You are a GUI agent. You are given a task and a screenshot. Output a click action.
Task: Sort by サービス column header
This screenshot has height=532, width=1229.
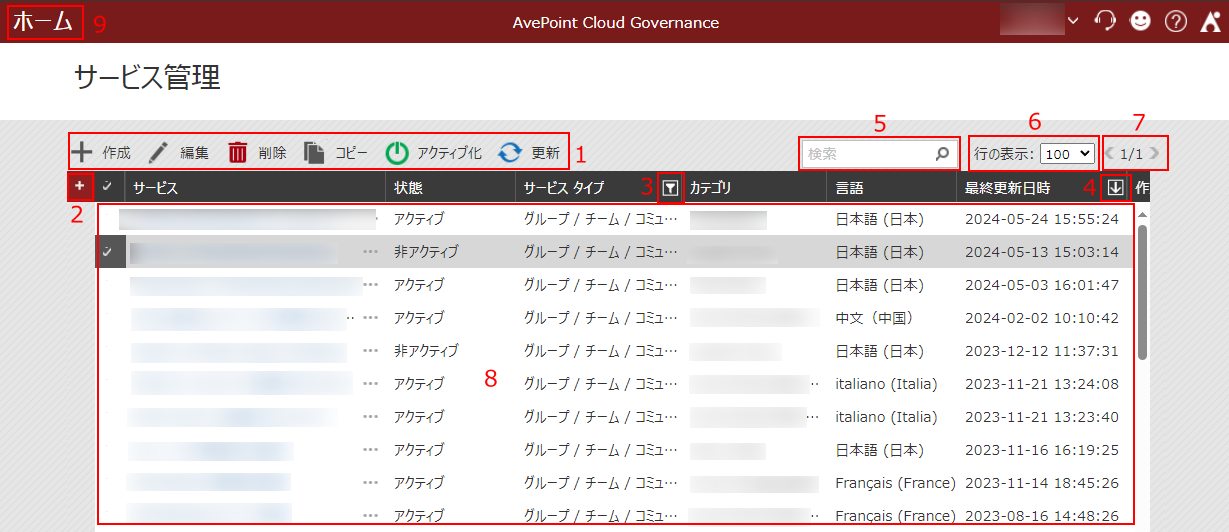tap(155, 187)
